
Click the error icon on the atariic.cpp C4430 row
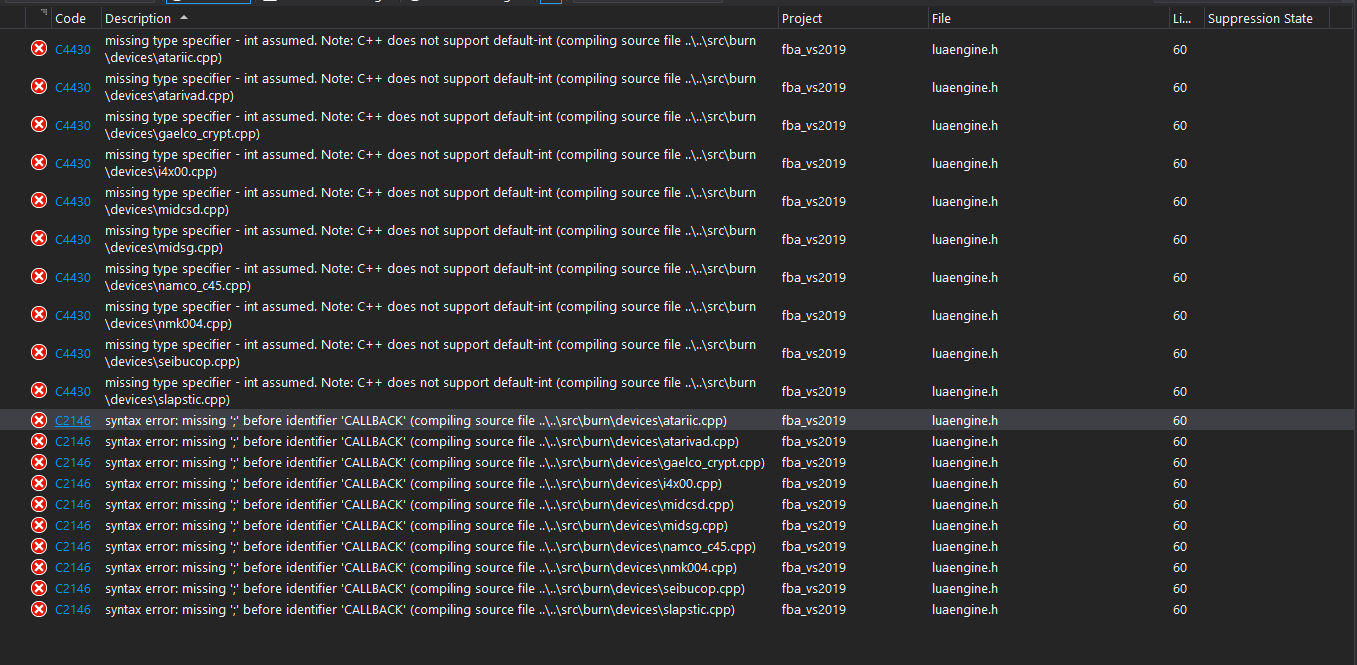(38, 47)
